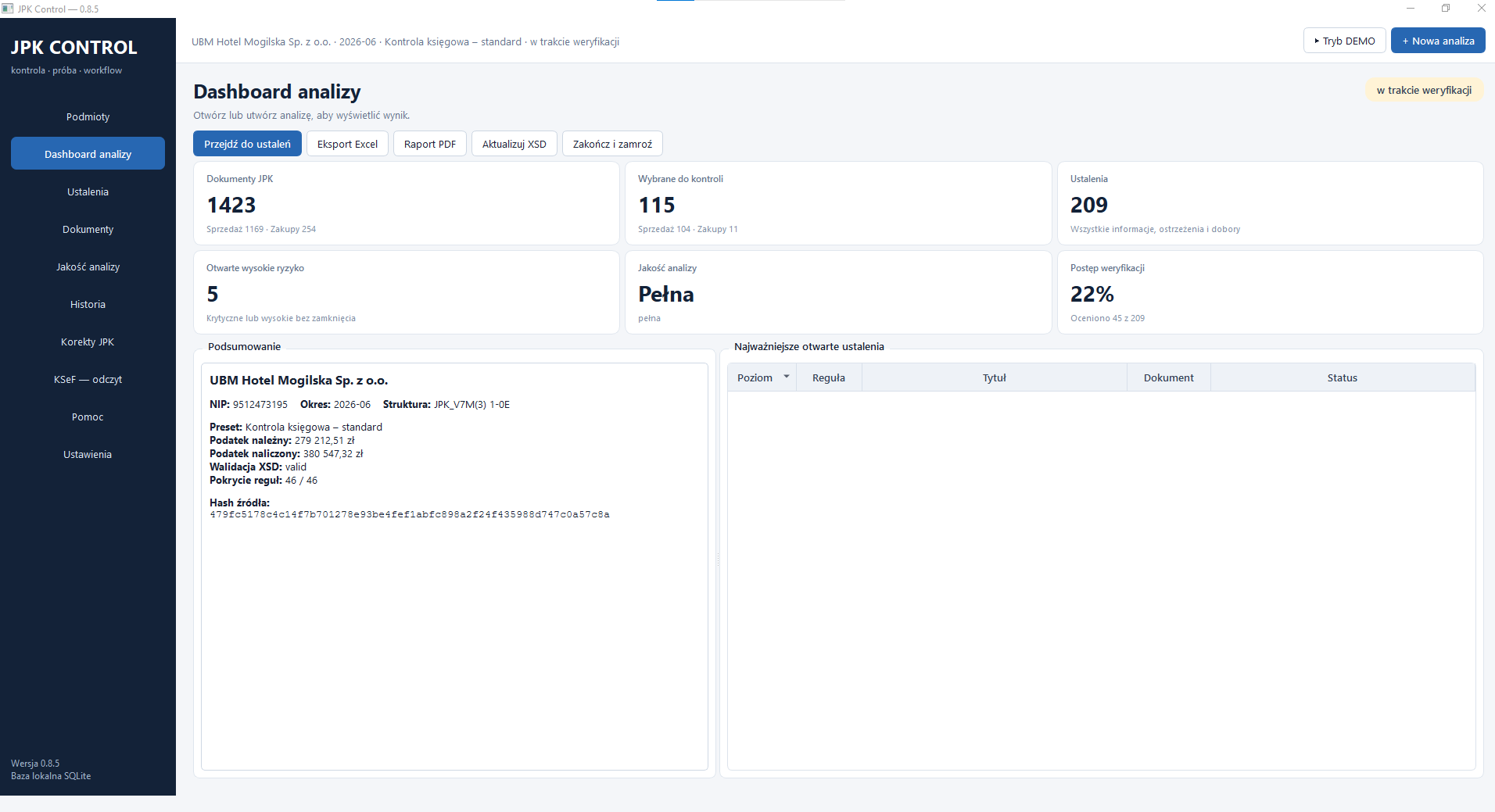Open Jakość analizy in sidebar

coord(88,267)
